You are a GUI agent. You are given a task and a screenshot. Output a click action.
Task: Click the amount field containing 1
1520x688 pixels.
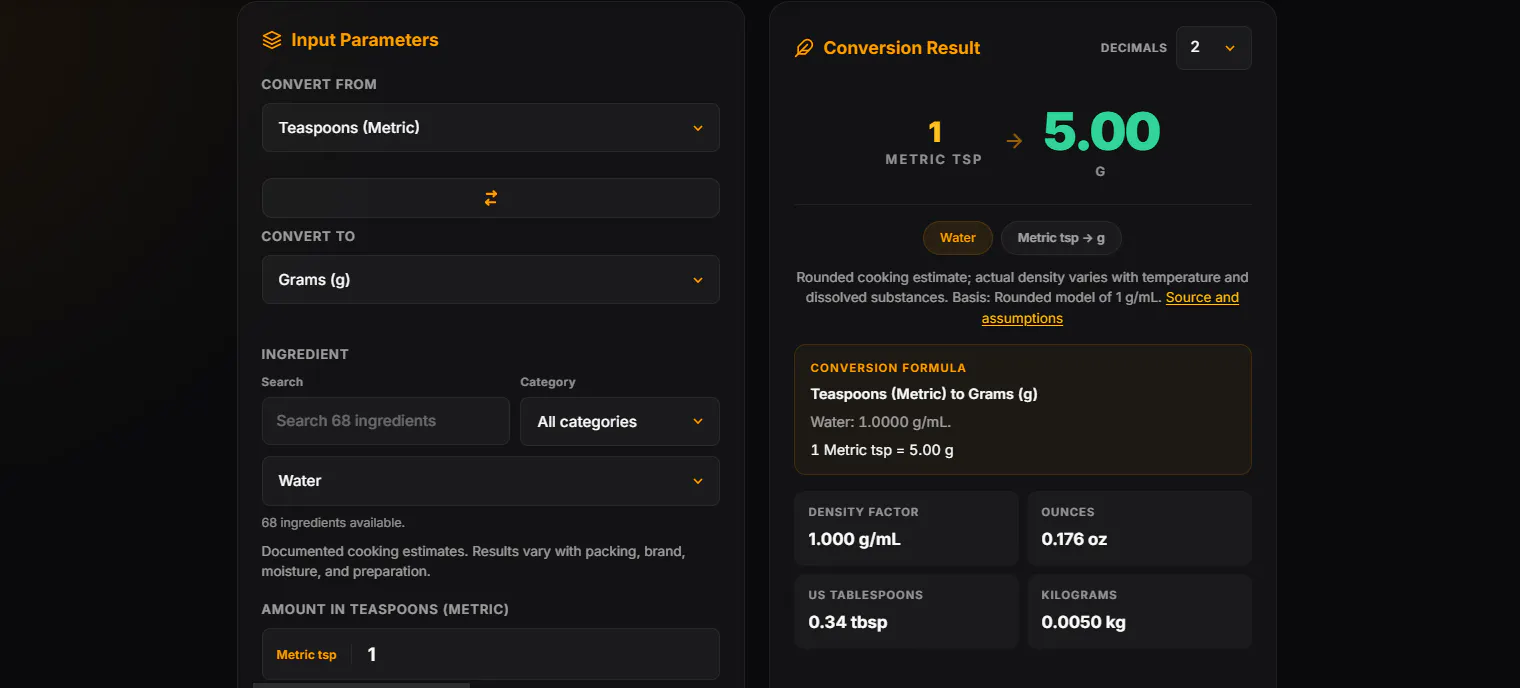click(x=490, y=654)
